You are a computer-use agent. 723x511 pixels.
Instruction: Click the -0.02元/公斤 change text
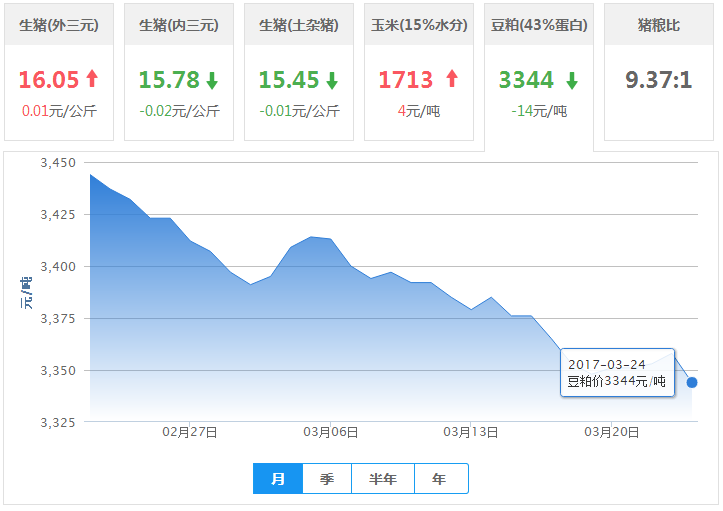click(179, 111)
